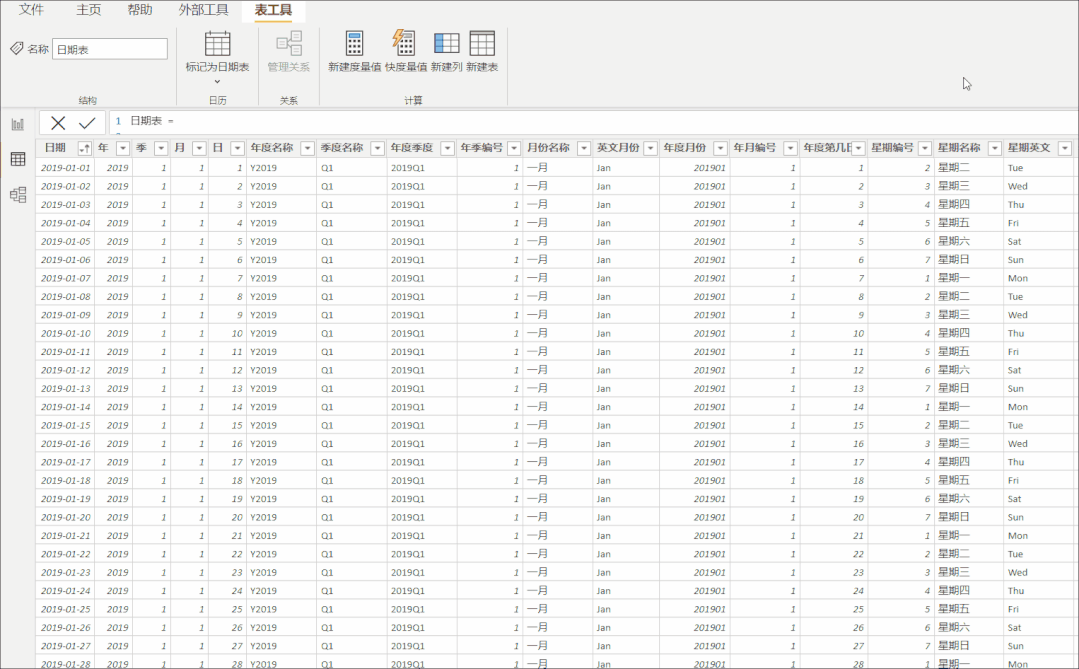Click the 名称 table name input field
This screenshot has width=1079, height=669.
point(110,49)
